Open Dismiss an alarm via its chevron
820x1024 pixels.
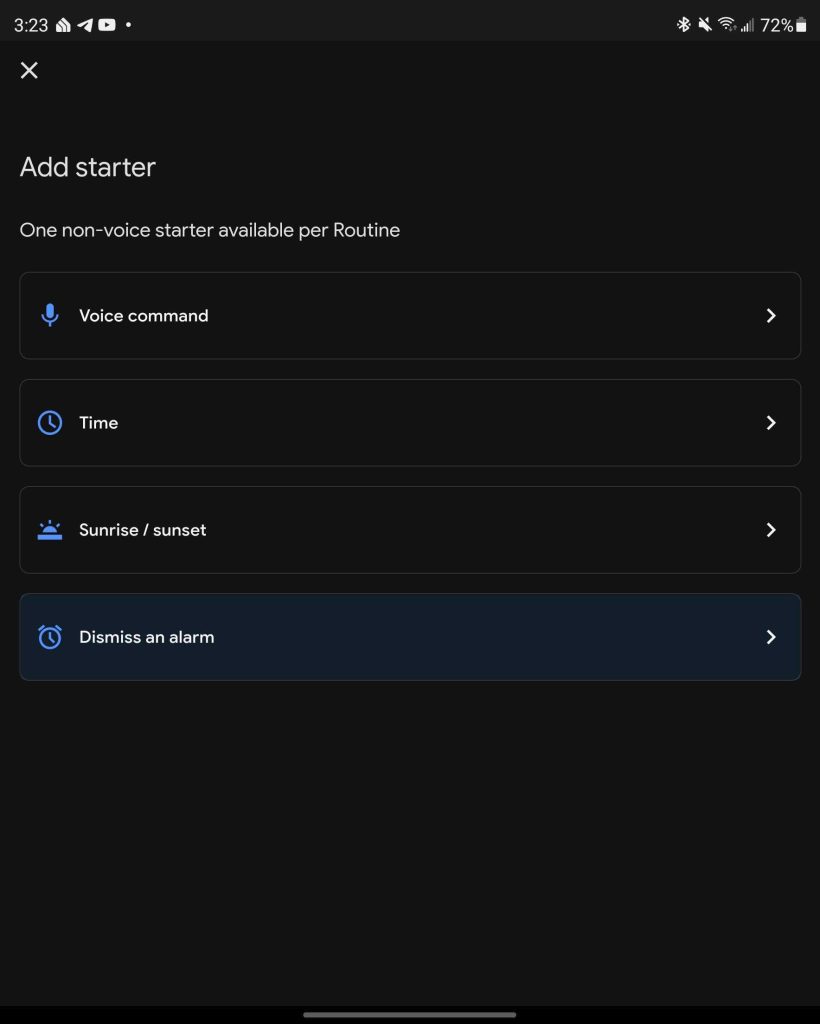(771, 637)
